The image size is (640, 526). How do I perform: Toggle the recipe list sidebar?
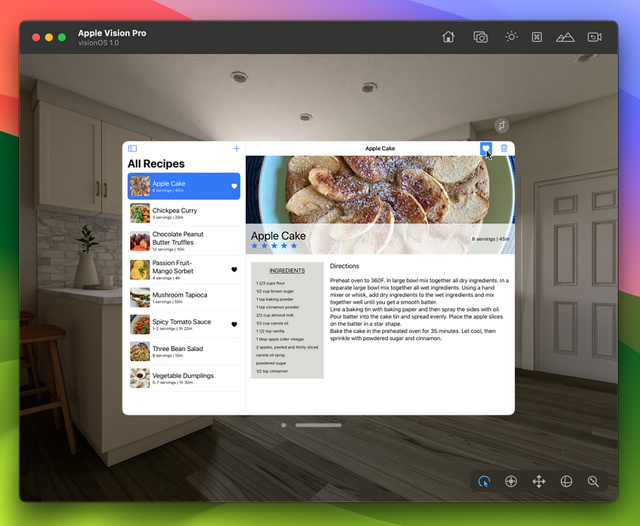click(132, 148)
